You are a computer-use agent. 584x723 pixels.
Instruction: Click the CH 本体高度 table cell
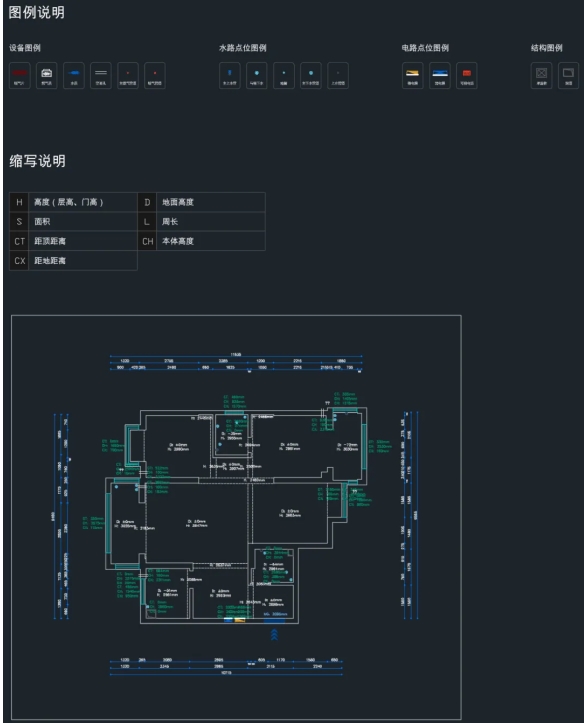click(x=201, y=241)
